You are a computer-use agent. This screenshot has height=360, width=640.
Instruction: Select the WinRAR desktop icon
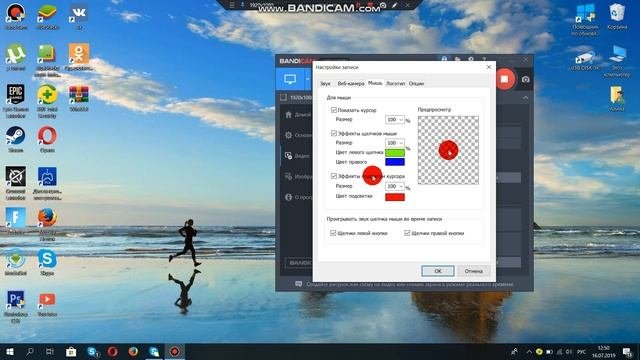[x=79, y=98]
